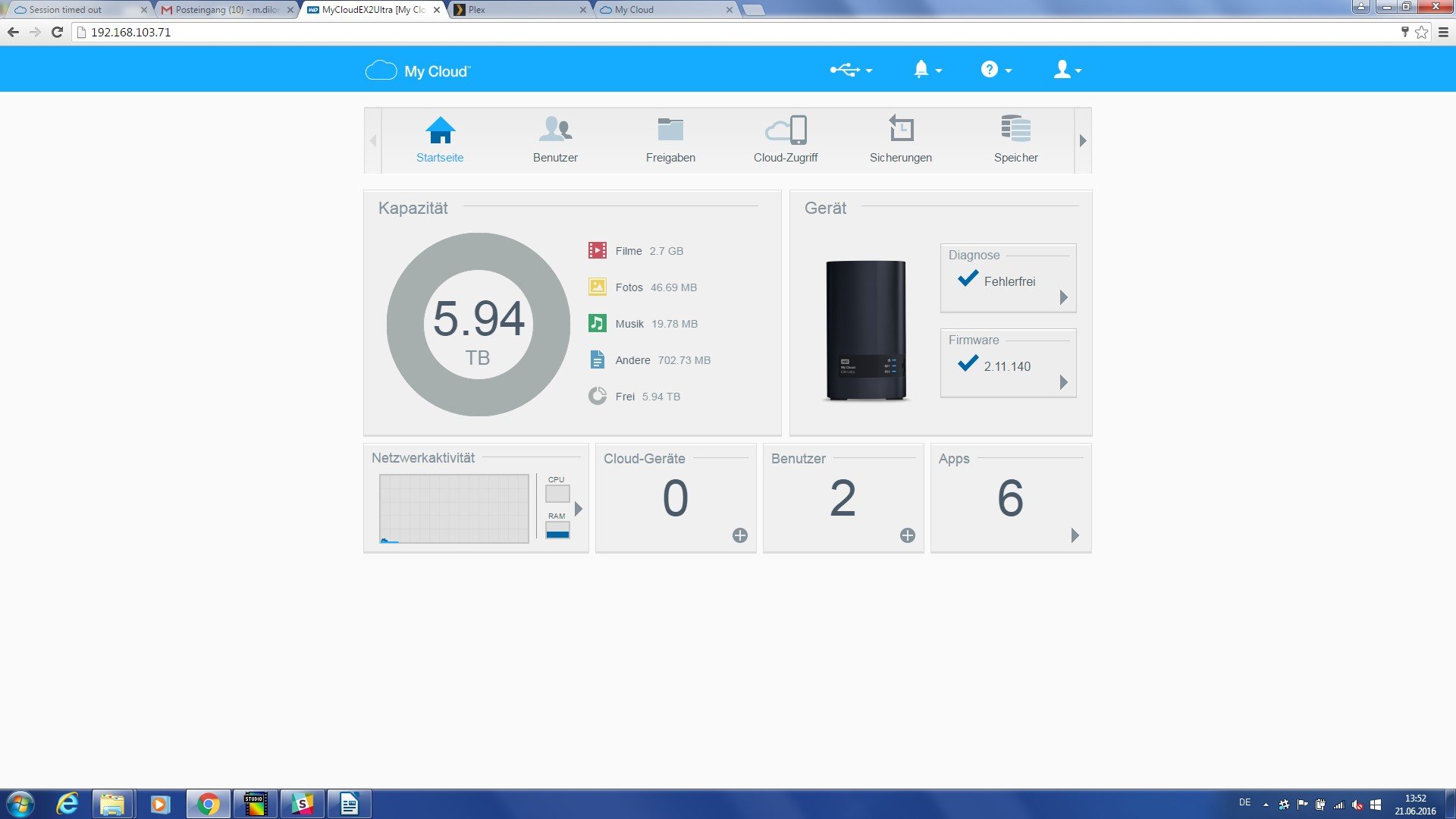Click Chrome icon in taskbar

pos(208,804)
